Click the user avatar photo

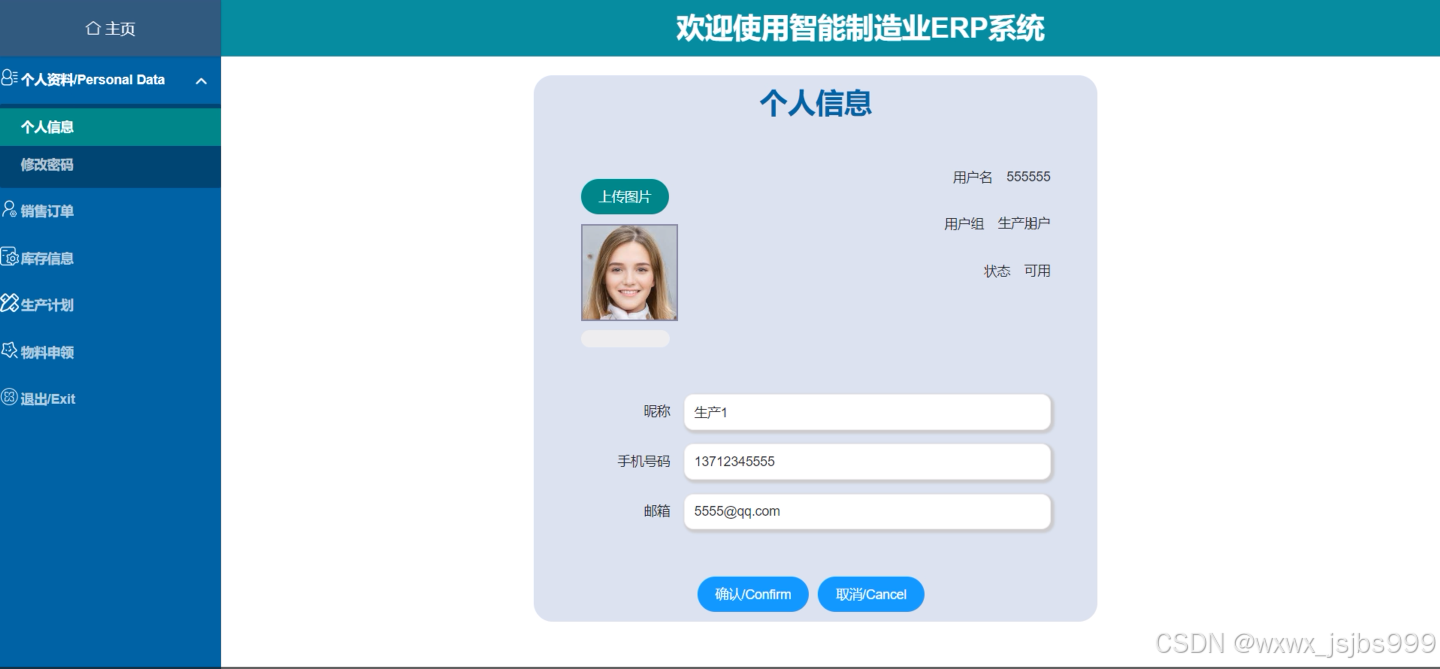629,272
